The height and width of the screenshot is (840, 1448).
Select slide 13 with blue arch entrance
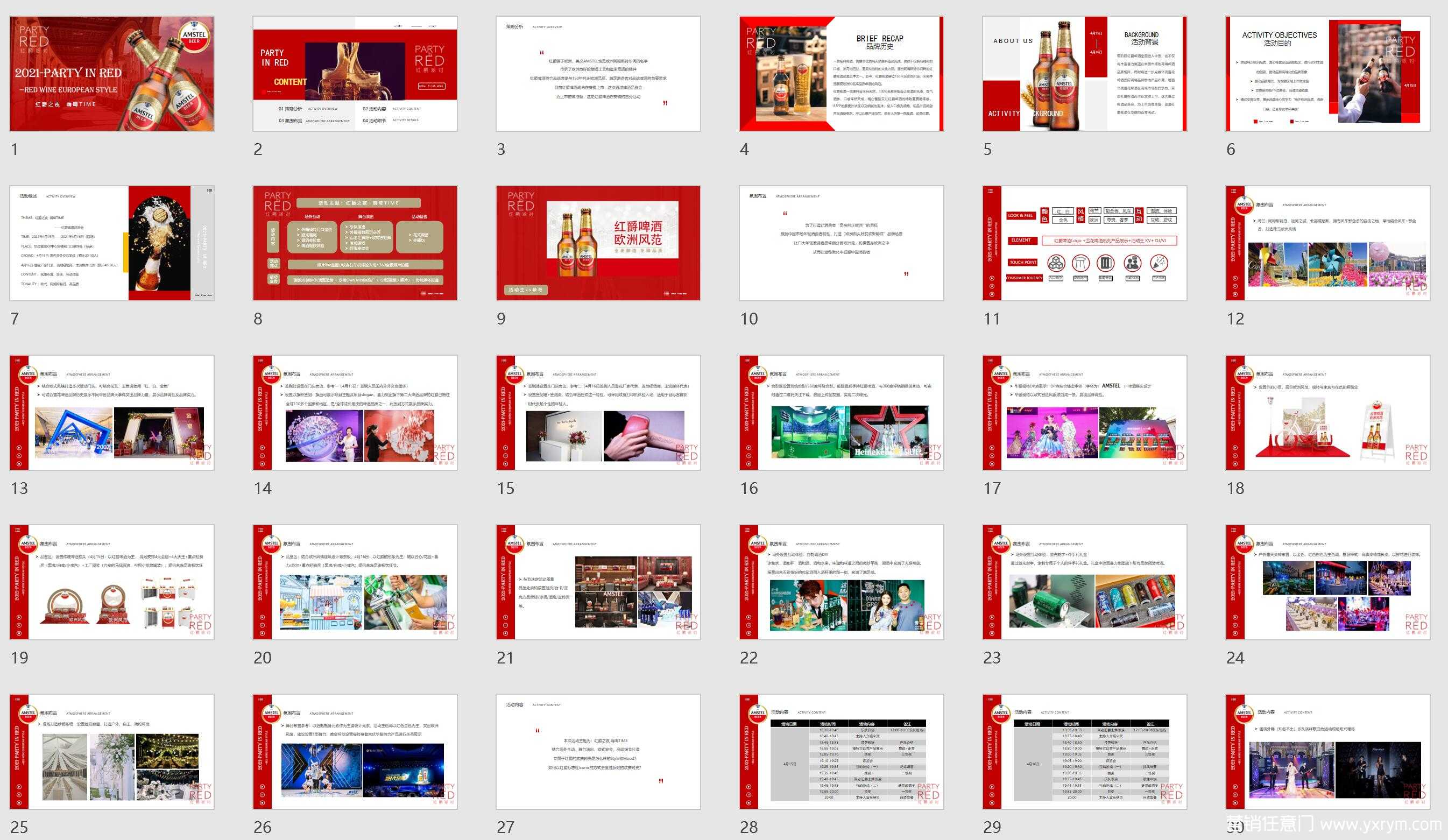112,413
